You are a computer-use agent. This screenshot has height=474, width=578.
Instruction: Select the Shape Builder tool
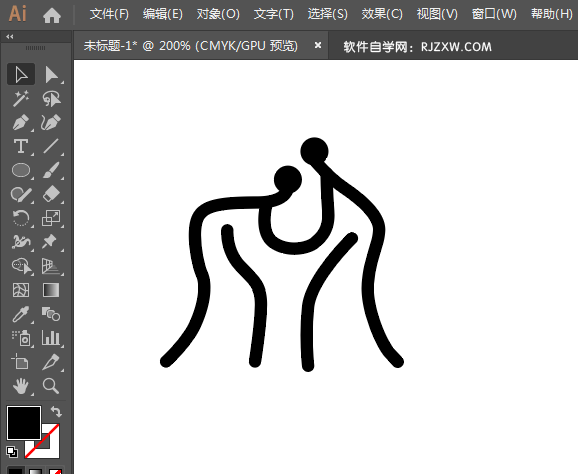[x=21, y=266]
